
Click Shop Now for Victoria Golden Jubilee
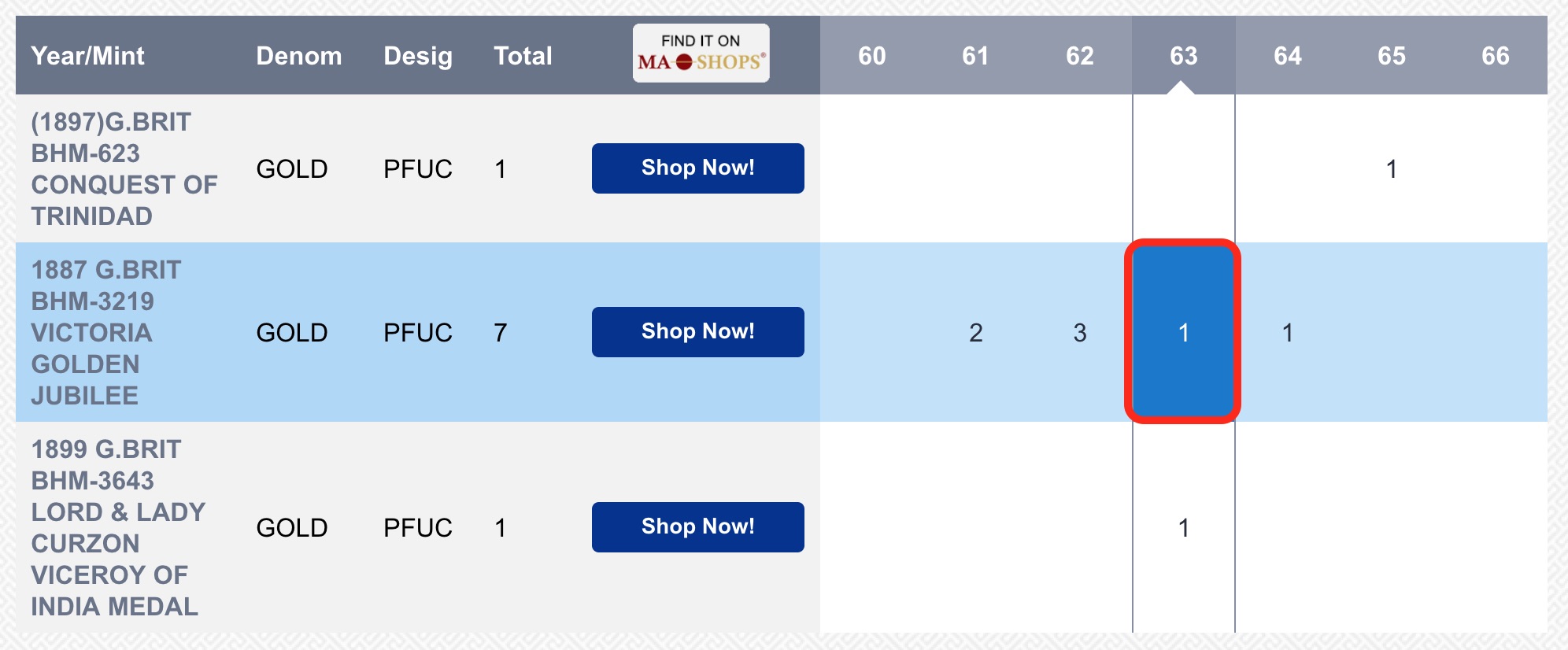[697, 331]
